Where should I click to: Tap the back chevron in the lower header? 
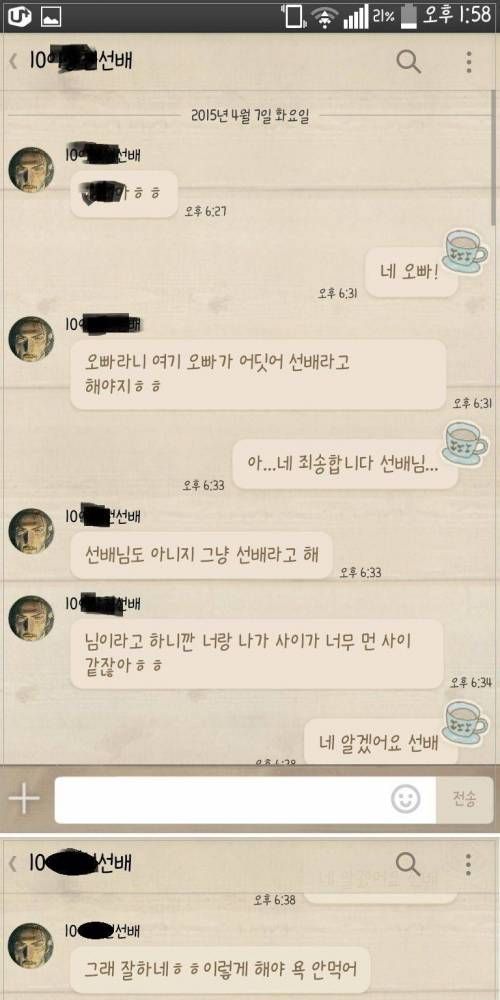12,864
